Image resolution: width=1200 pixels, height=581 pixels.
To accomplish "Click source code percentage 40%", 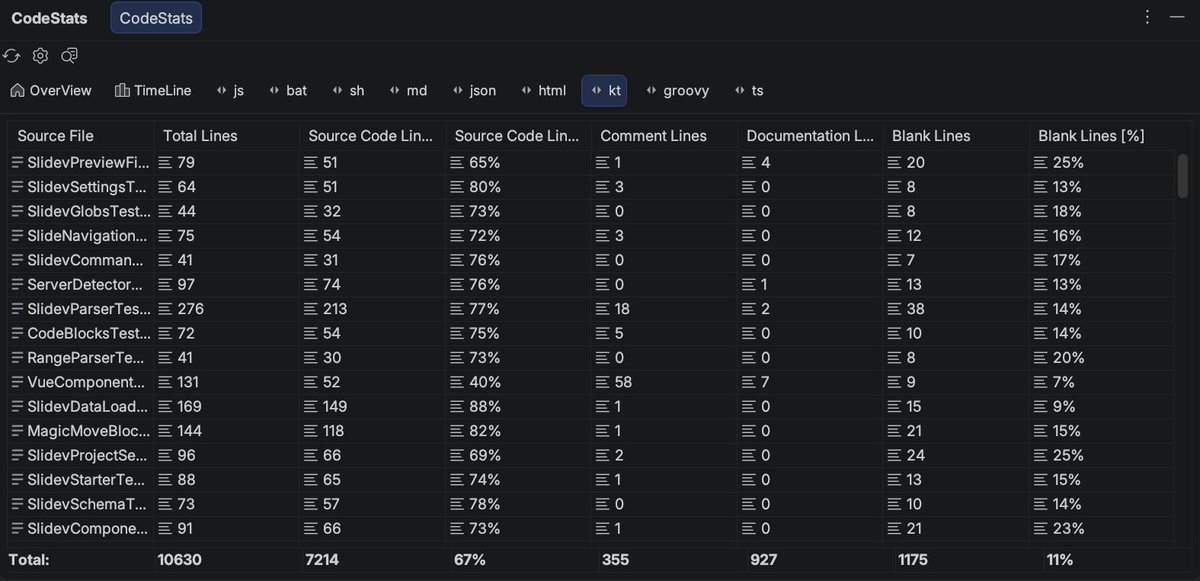I will (x=484, y=382).
